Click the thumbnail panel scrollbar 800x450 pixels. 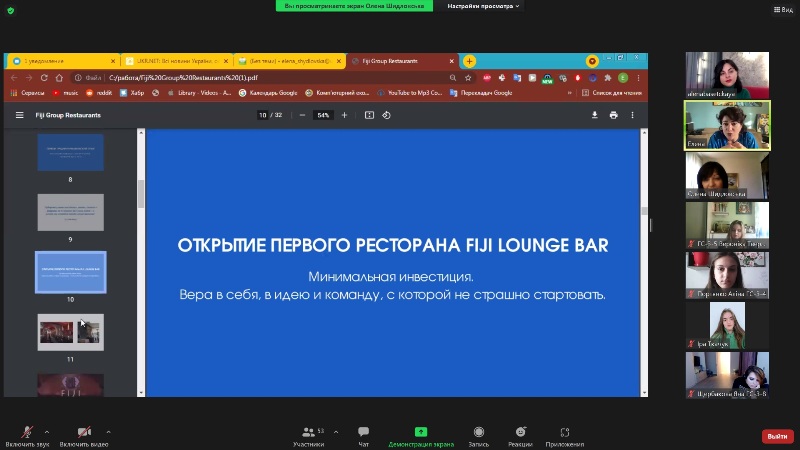click(x=141, y=194)
